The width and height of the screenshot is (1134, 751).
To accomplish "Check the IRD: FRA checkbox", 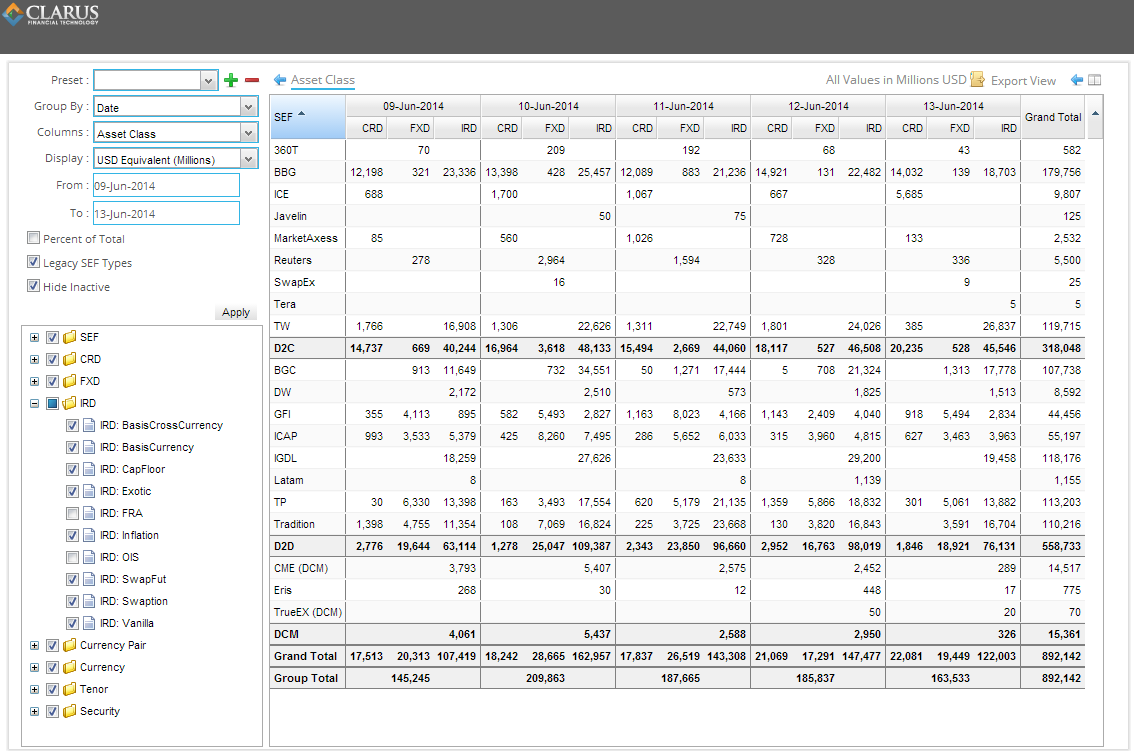I will click(72, 513).
